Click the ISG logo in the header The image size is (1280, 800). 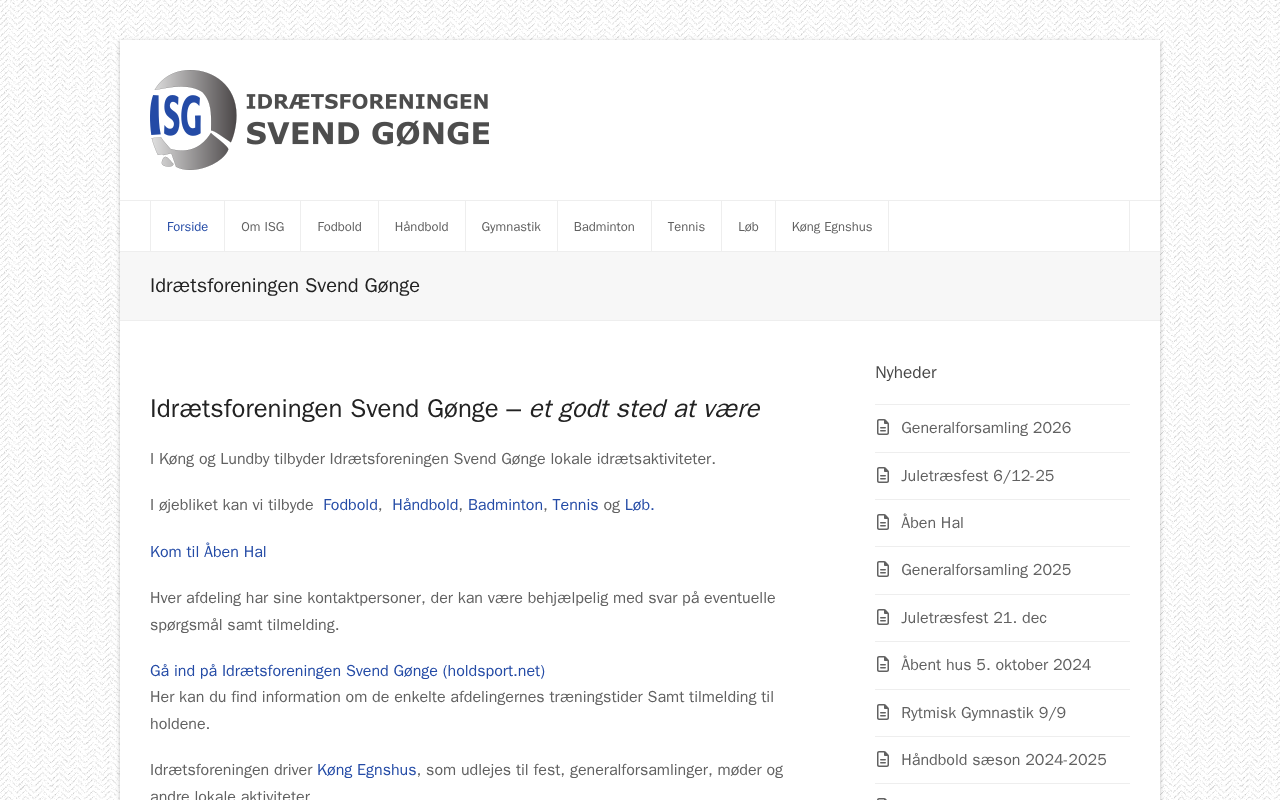tap(320, 120)
